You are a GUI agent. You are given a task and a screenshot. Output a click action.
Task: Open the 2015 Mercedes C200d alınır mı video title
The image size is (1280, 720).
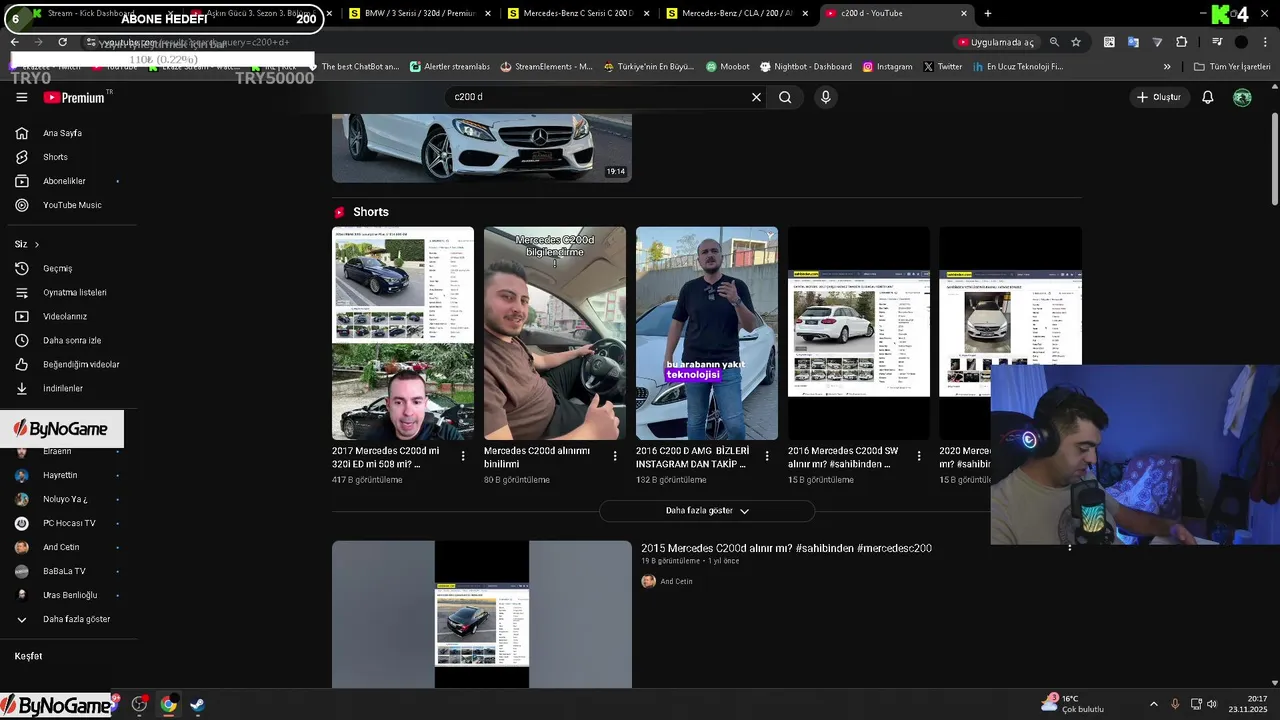[x=786, y=548]
